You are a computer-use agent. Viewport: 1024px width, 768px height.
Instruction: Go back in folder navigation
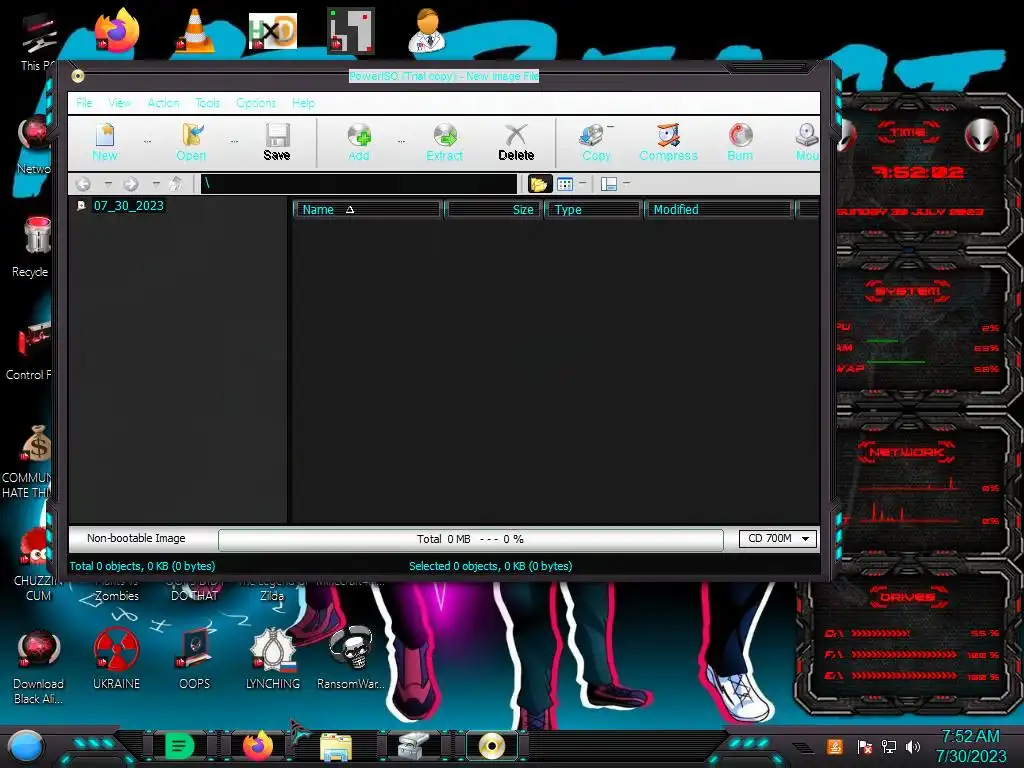click(x=83, y=184)
